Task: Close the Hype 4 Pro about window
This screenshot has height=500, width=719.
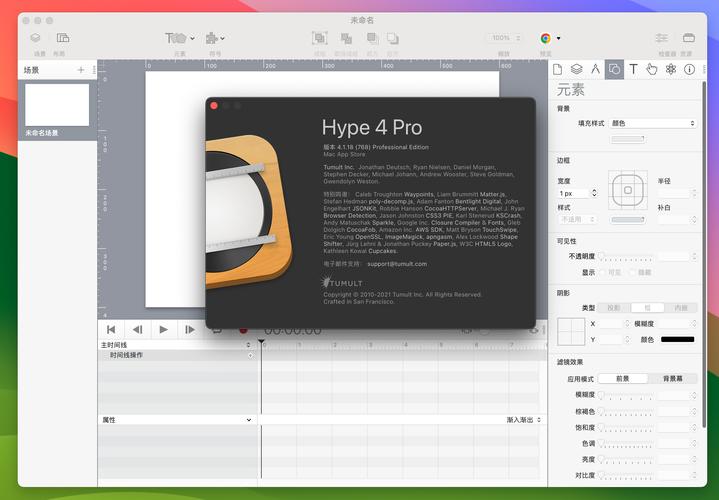Action: point(214,106)
